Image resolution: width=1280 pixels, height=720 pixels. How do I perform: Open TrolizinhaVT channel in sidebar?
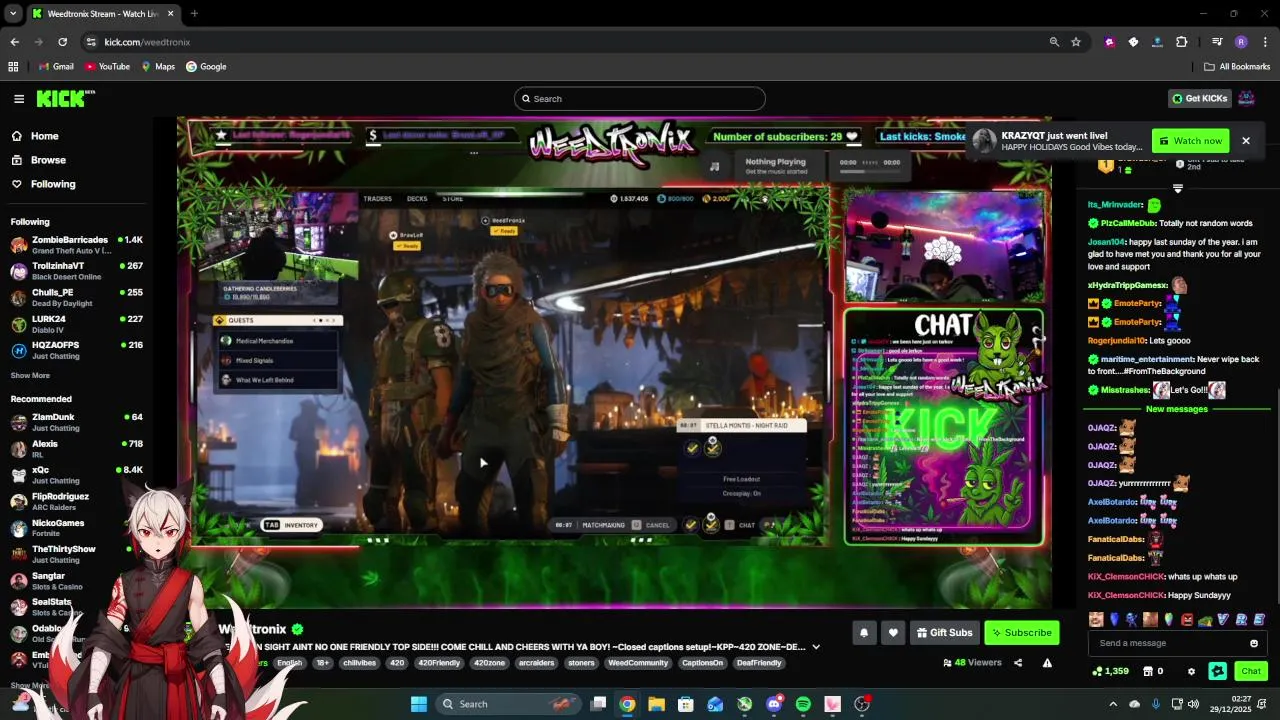[77, 271]
